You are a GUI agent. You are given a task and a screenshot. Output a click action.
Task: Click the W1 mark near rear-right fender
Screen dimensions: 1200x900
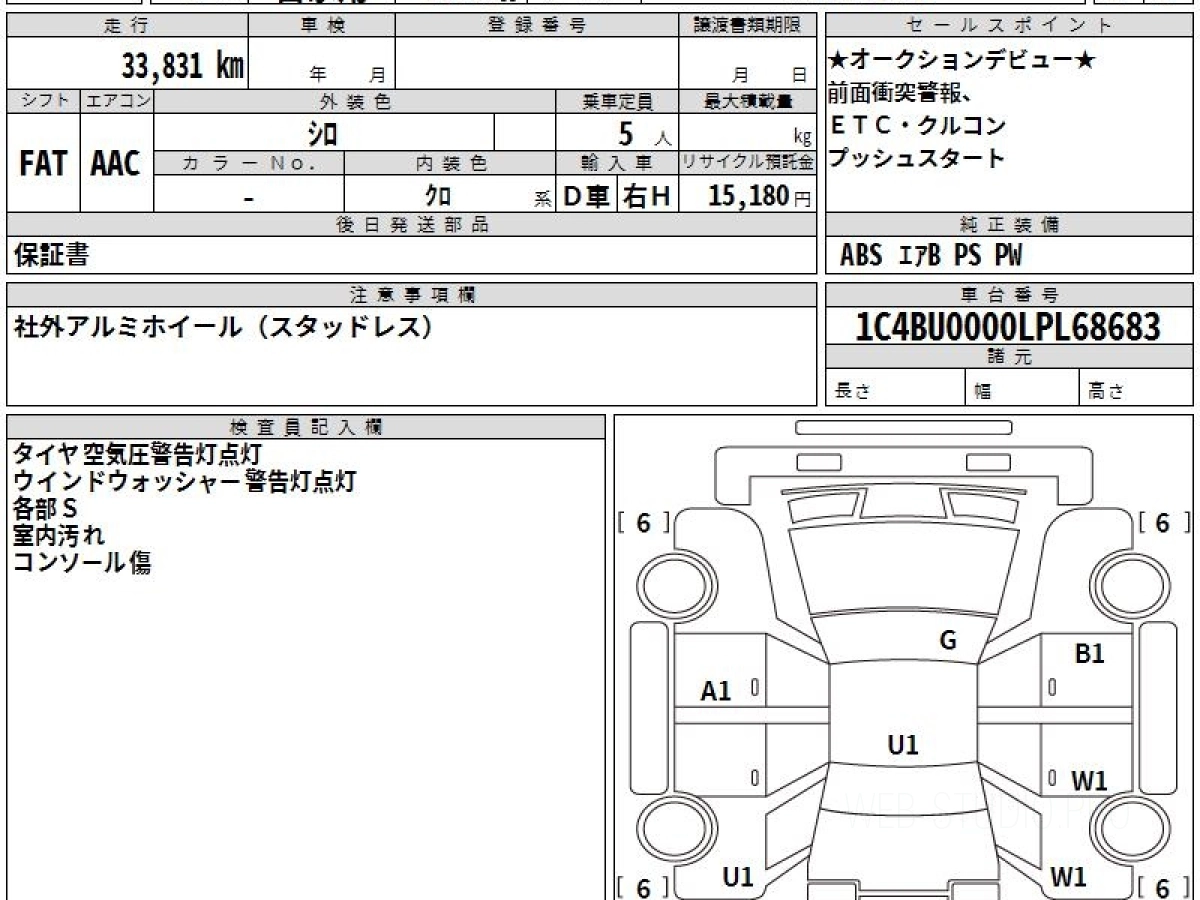tap(1069, 877)
